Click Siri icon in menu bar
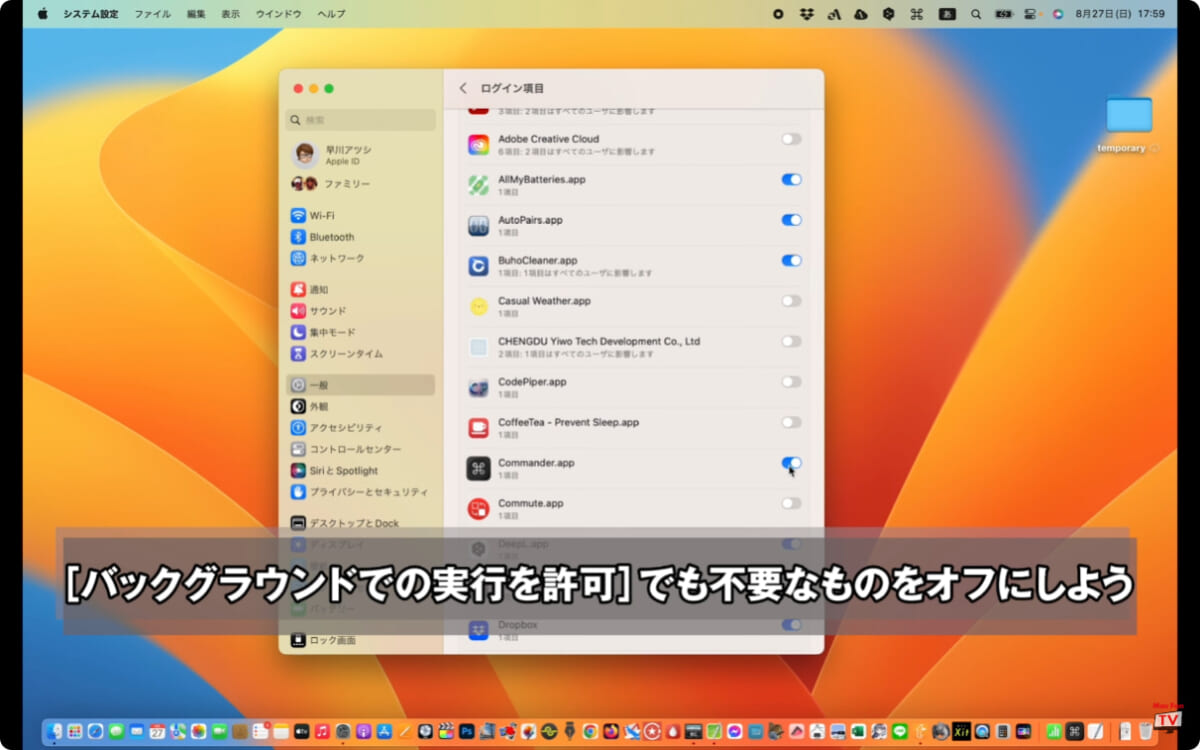 tap(1058, 14)
